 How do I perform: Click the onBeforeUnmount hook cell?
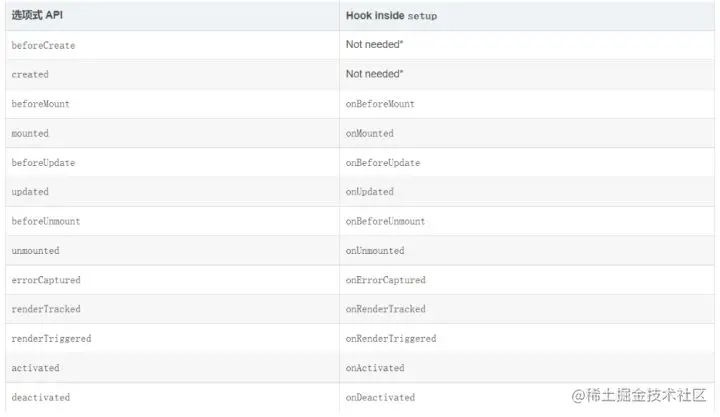tap(527, 221)
